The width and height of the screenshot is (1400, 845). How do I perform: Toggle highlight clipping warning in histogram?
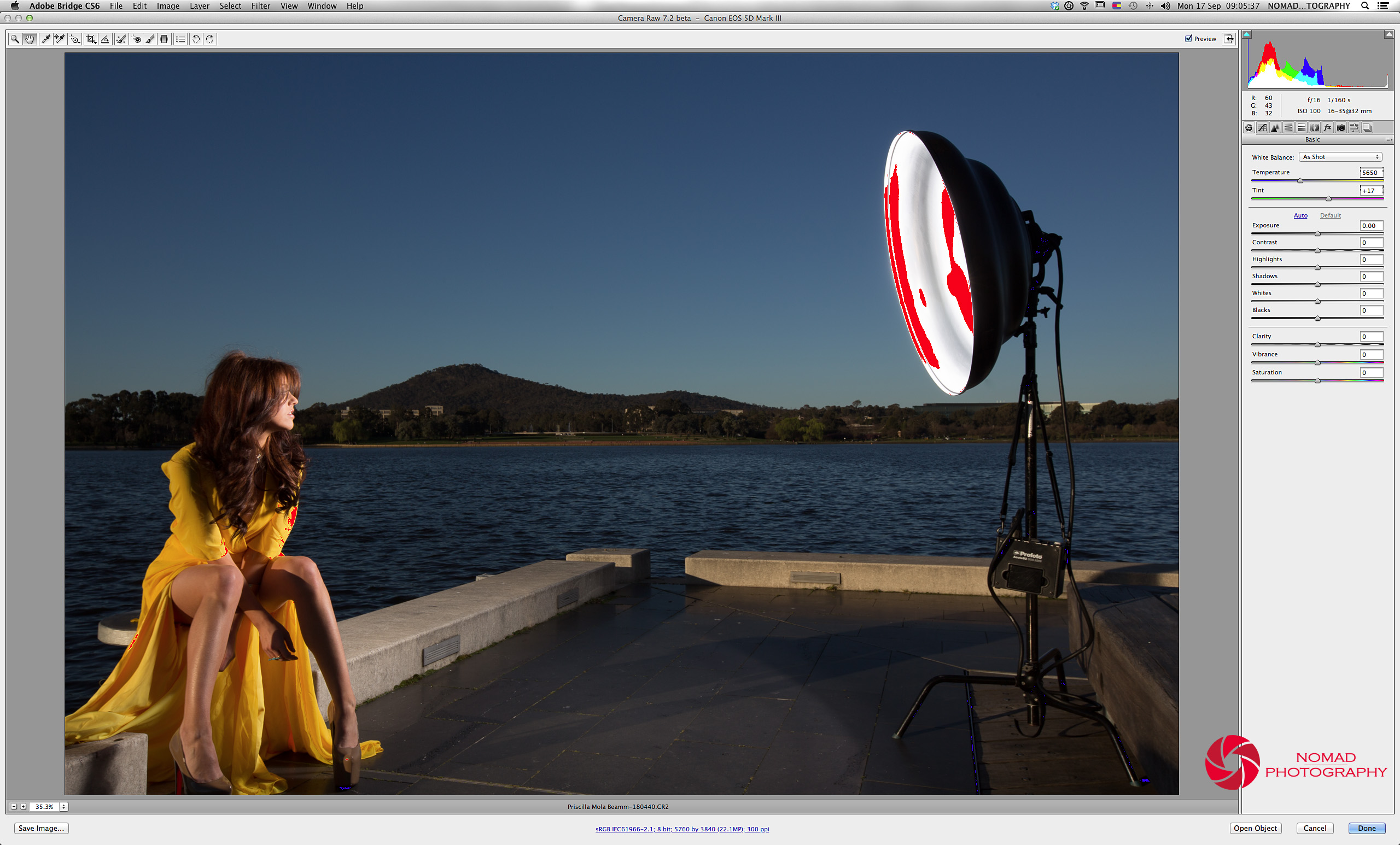1389,34
